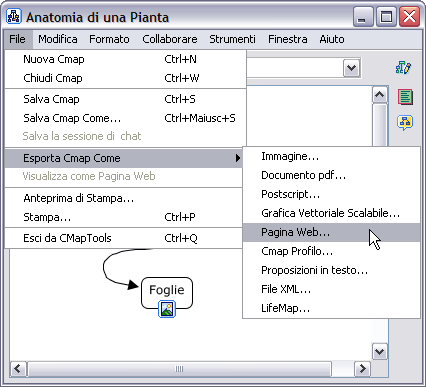Export as Immagine…
The image size is (426, 387).
pyautogui.click(x=331, y=156)
